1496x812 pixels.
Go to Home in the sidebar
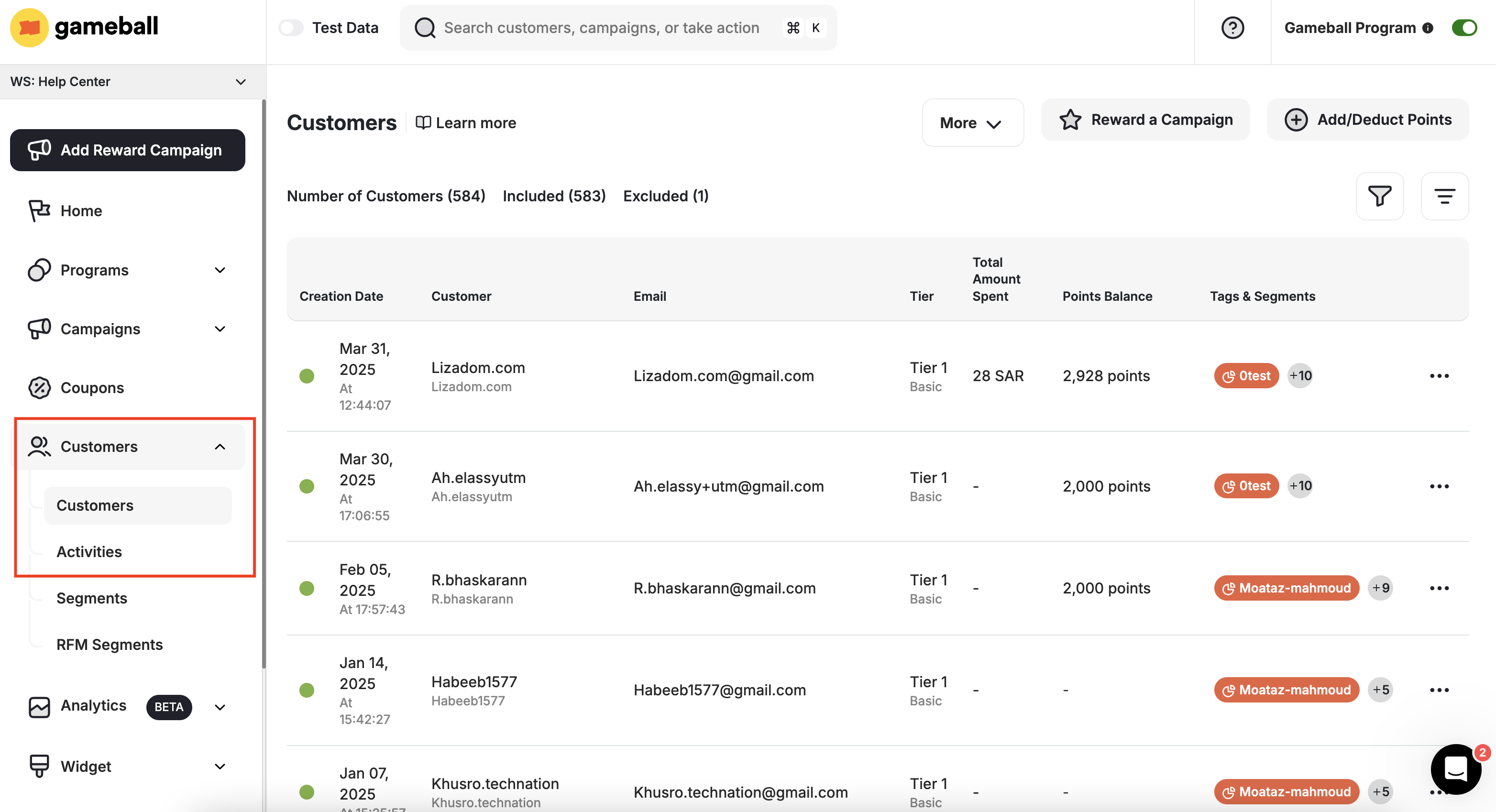tap(81, 210)
